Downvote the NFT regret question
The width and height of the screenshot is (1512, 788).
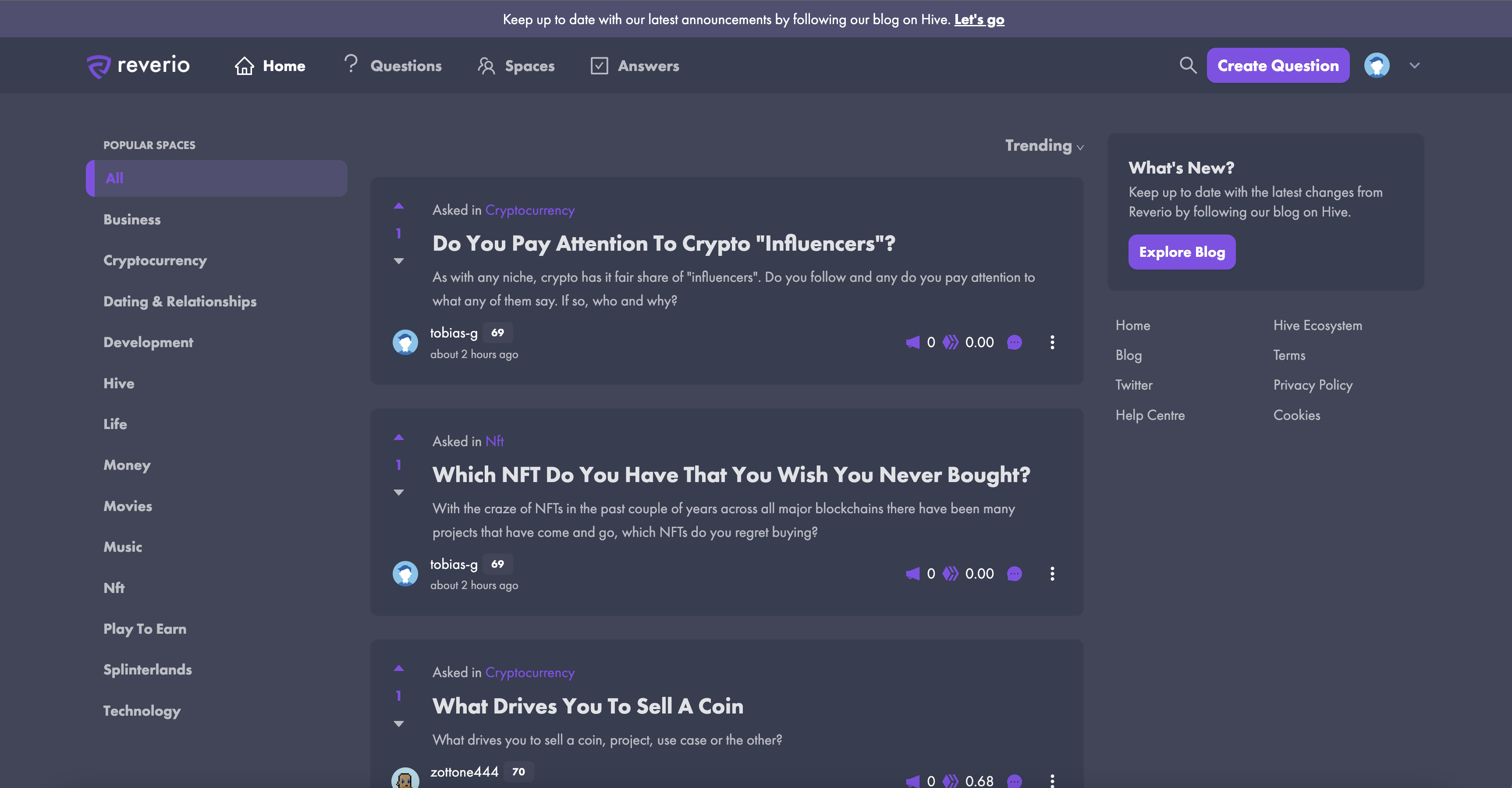[399, 492]
